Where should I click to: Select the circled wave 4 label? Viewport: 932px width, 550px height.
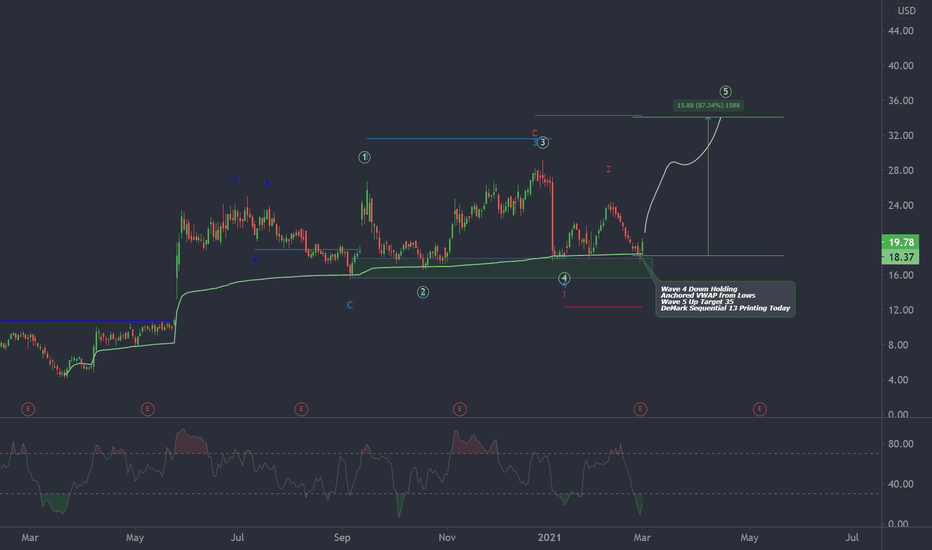[x=564, y=278]
